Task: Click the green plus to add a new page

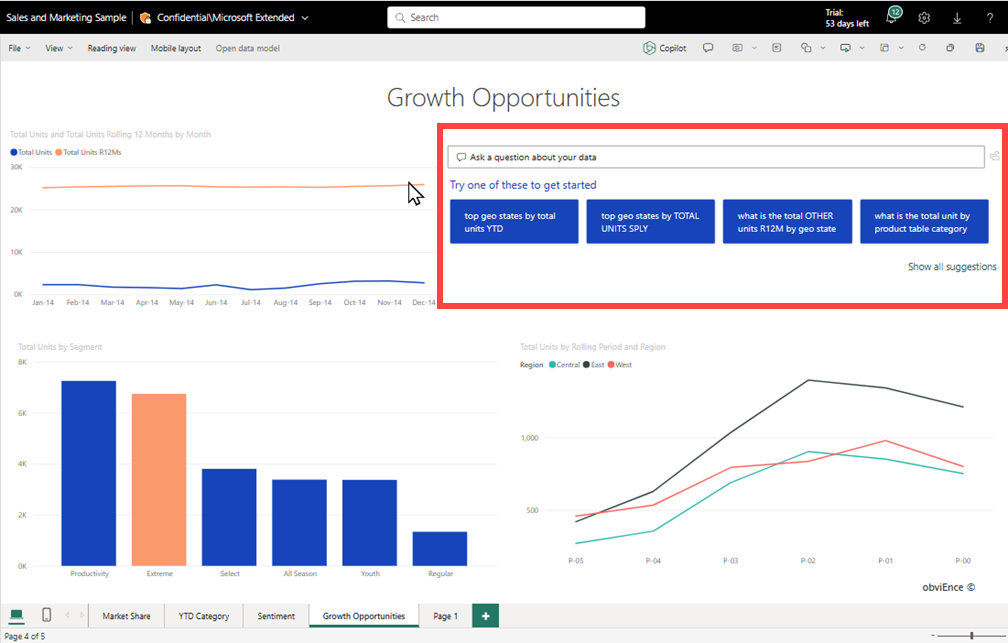Action: (x=485, y=615)
